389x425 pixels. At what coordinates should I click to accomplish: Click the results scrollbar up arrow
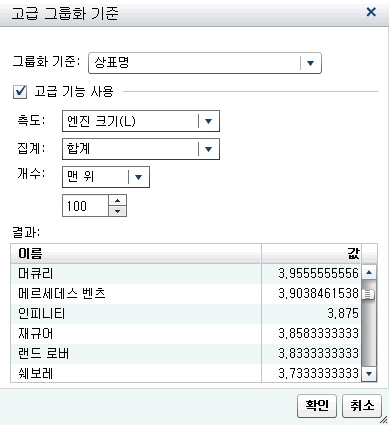pos(369,272)
